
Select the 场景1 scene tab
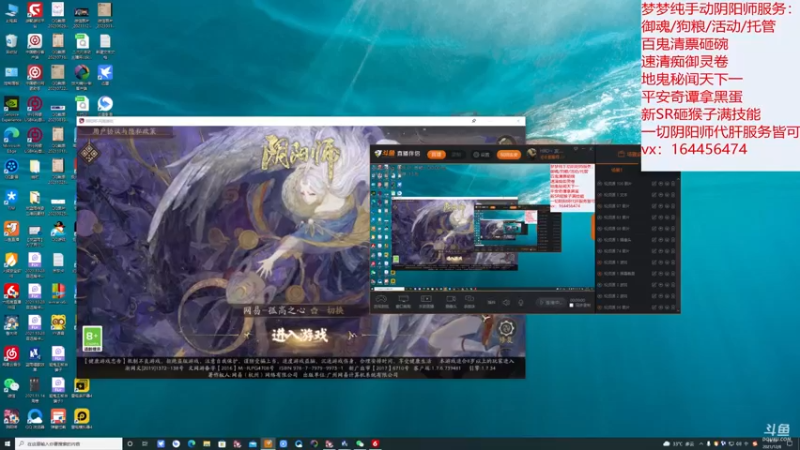tap(616, 170)
